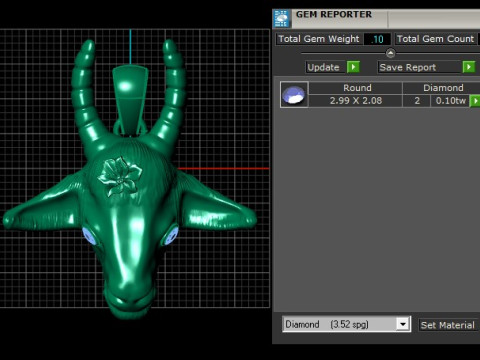
Task: Click the green arrow beside 0.10tw
Action: tap(475, 101)
